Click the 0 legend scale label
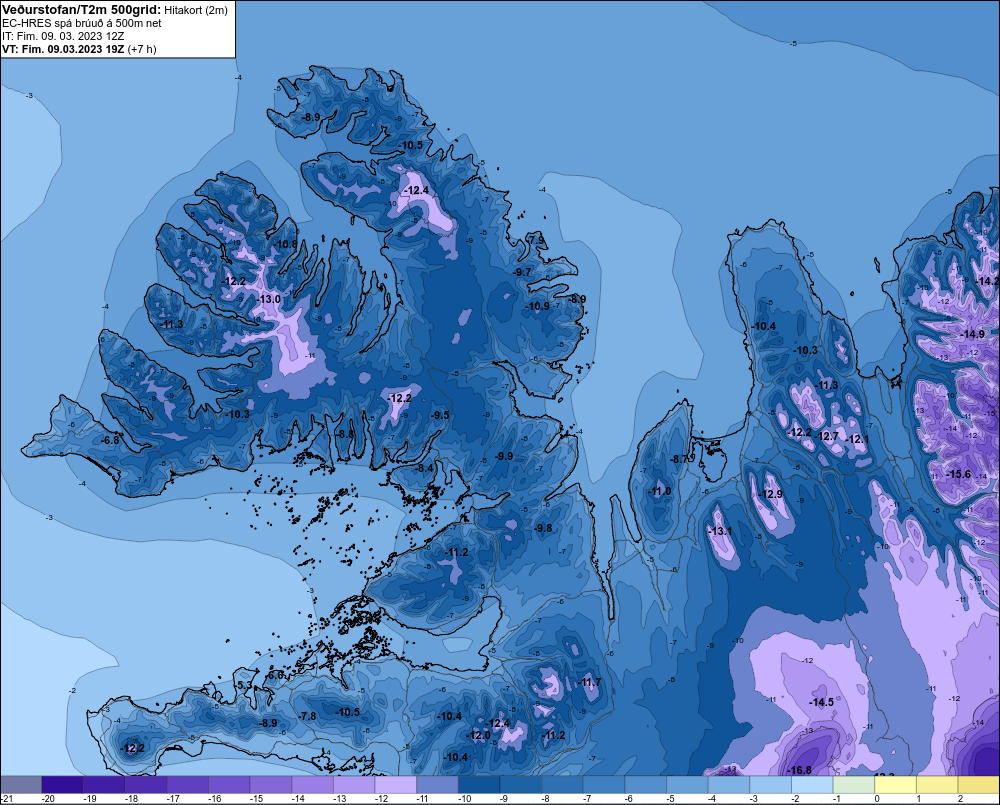 click(x=877, y=799)
